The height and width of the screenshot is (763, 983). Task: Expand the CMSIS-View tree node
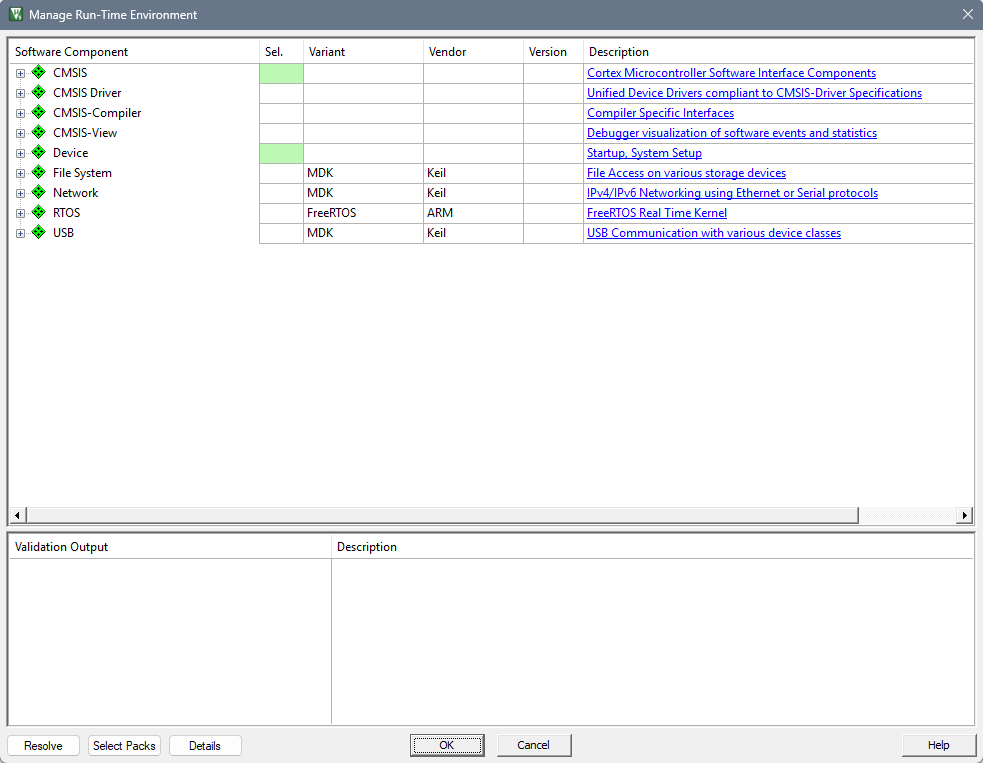(21, 134)
